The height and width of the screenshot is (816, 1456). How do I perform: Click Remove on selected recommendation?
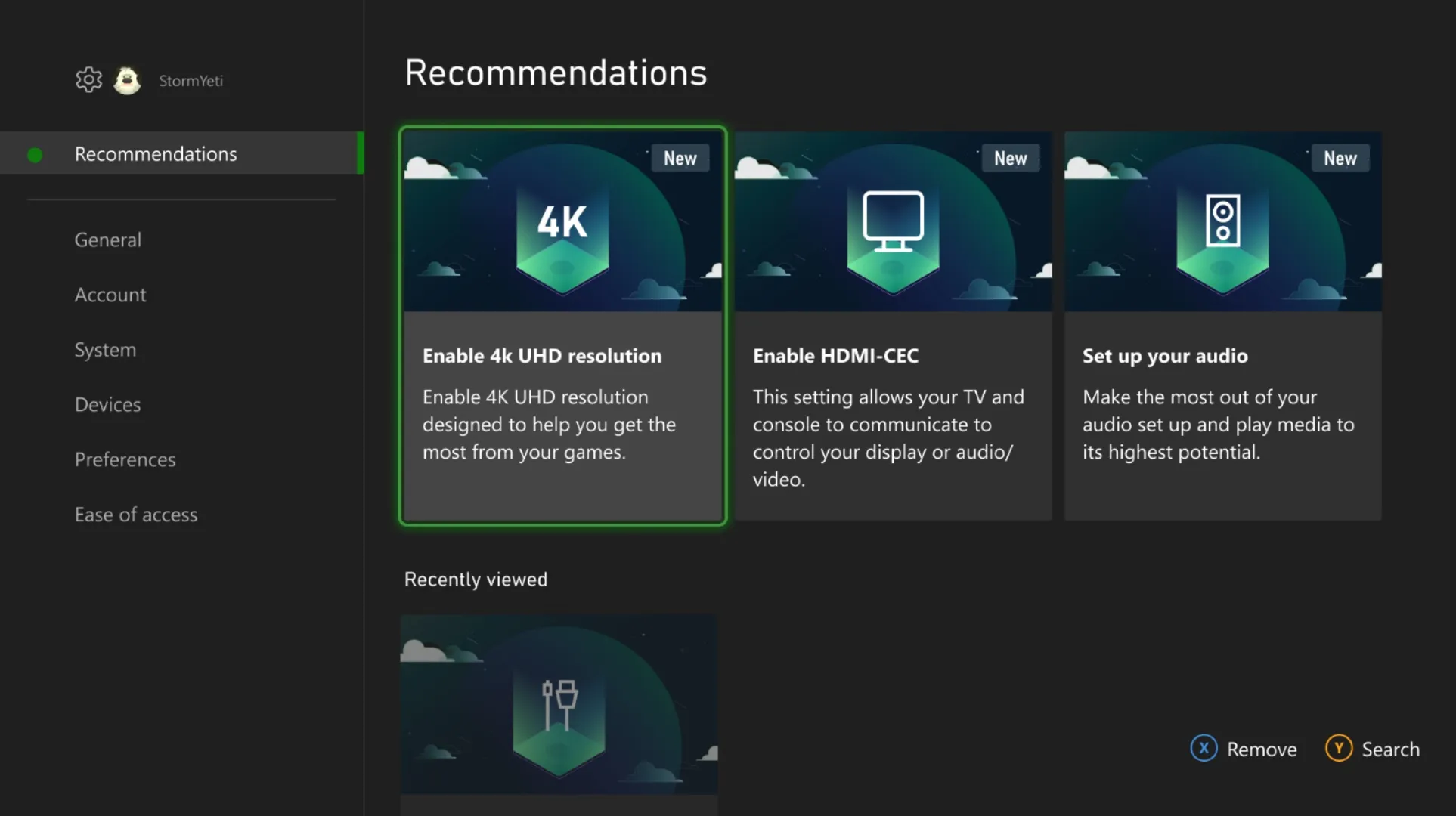point(1244,748)
